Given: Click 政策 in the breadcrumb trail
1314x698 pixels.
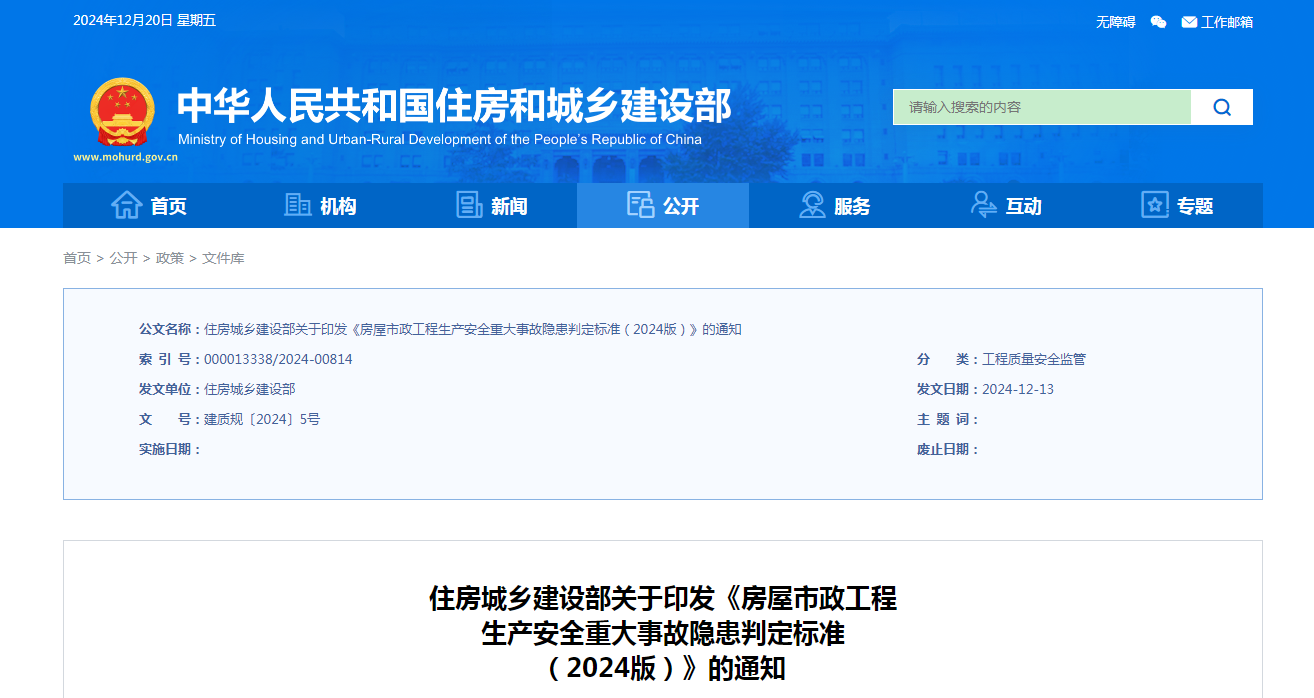Looking at the screenshot, I should [x=170, y=258].
